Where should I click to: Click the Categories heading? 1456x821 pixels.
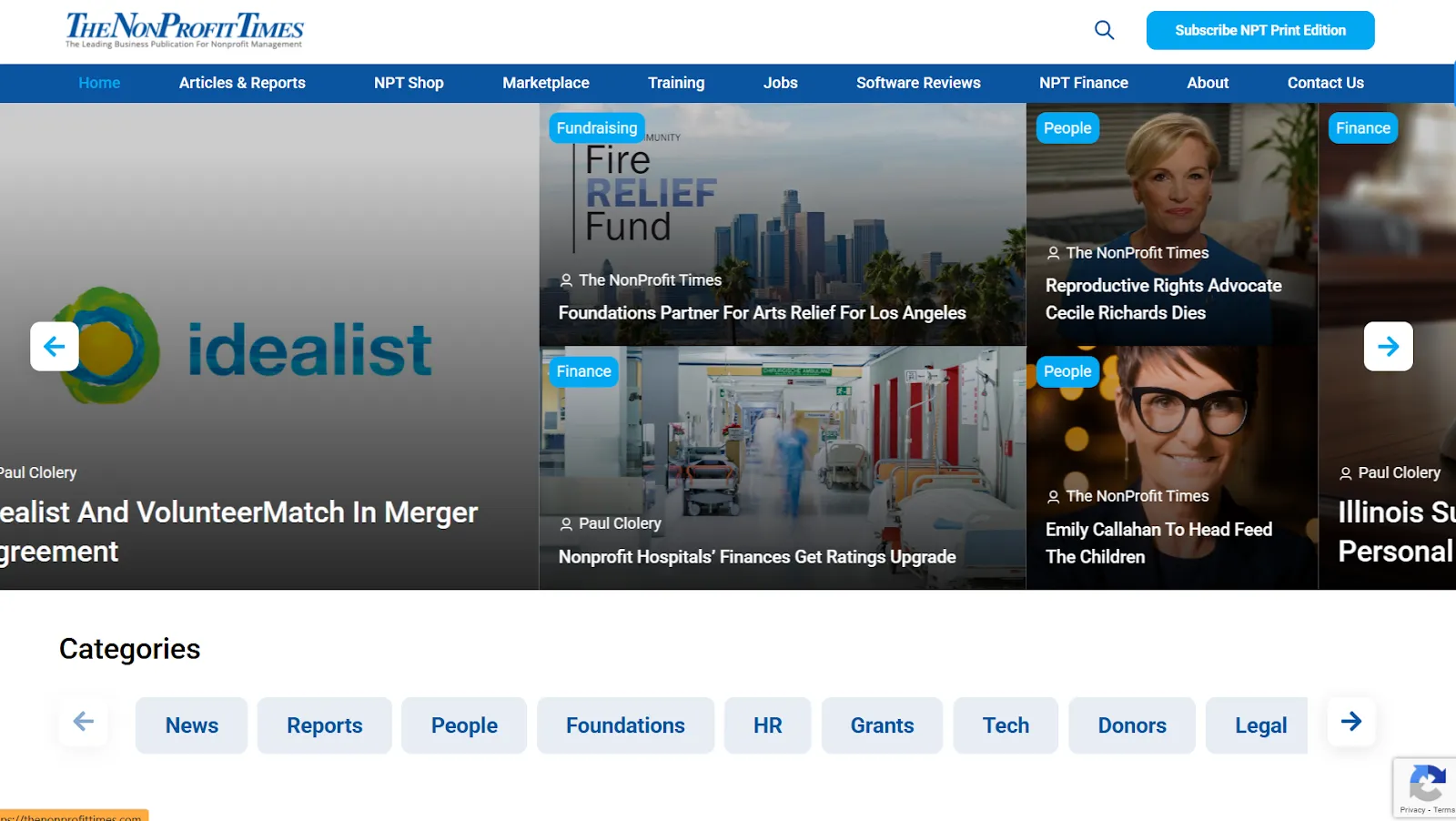click(130, 649)
